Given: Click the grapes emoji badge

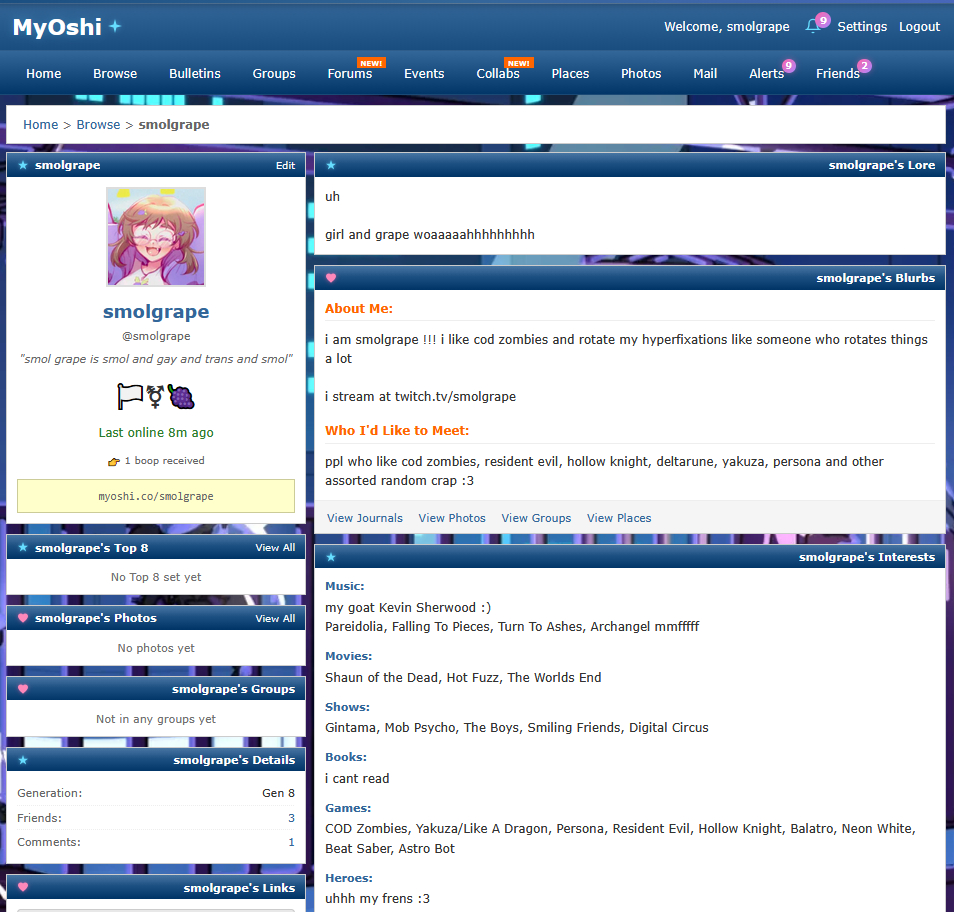Looking at the screenshot, I should (x=182, y=397).
